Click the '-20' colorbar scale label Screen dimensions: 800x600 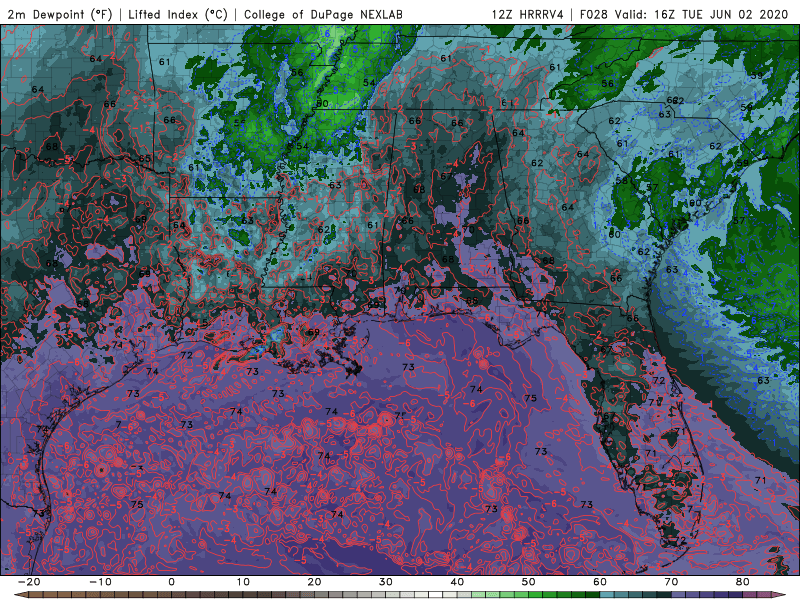(x=28, y=582)
